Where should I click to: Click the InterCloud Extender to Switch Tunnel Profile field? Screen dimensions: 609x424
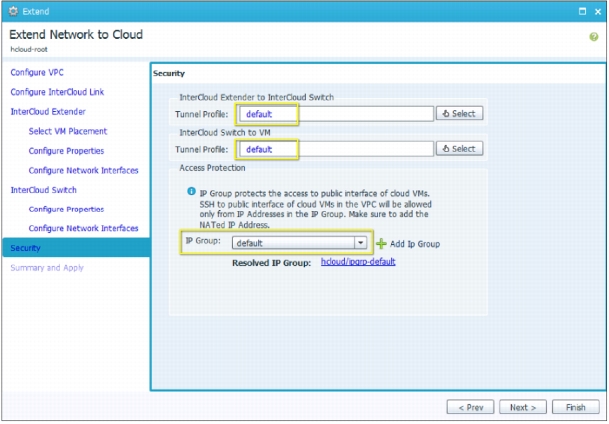[x=336, y=114]
